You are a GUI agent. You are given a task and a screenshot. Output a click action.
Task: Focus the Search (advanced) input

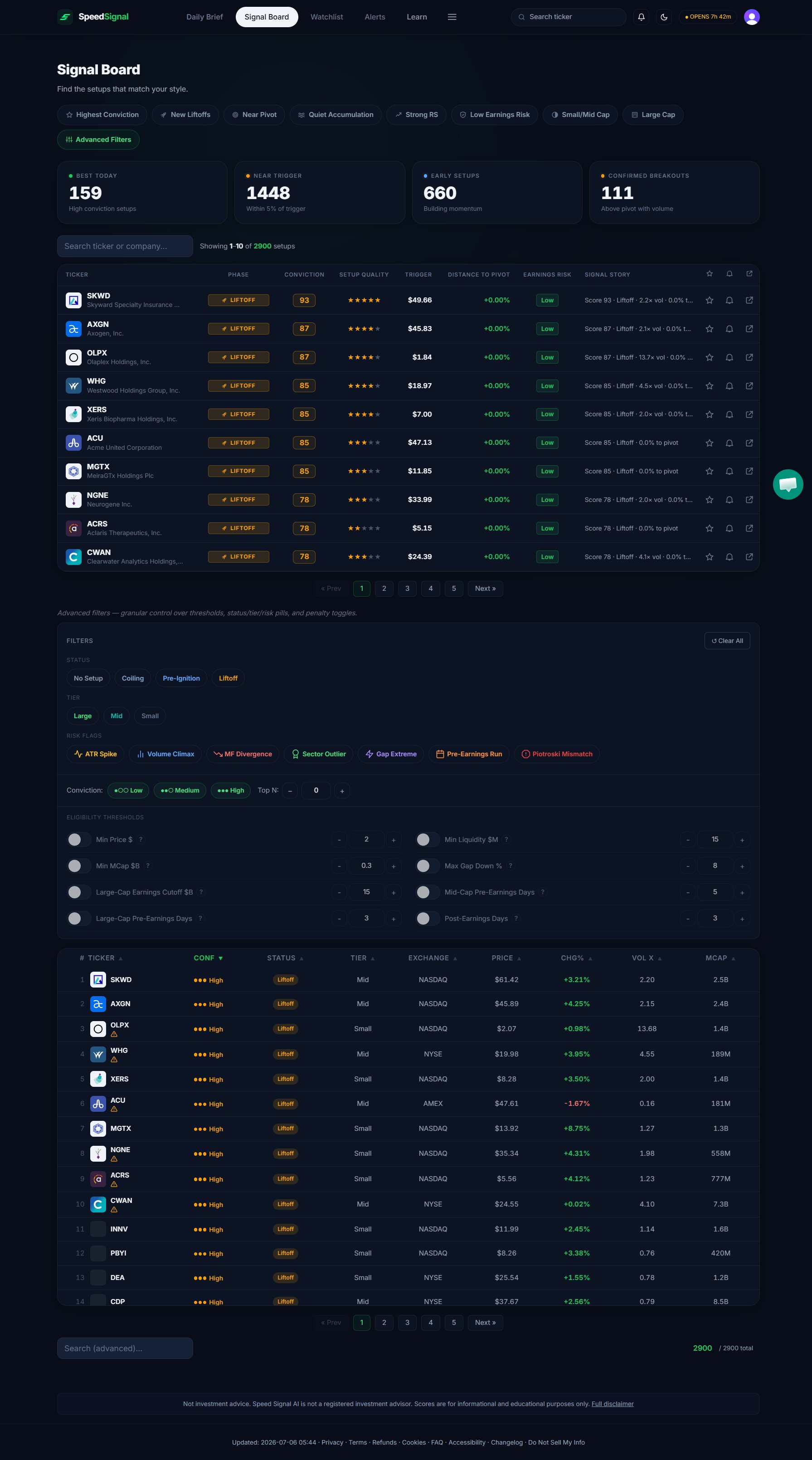pyautogui.click(x=125, y=1348)
